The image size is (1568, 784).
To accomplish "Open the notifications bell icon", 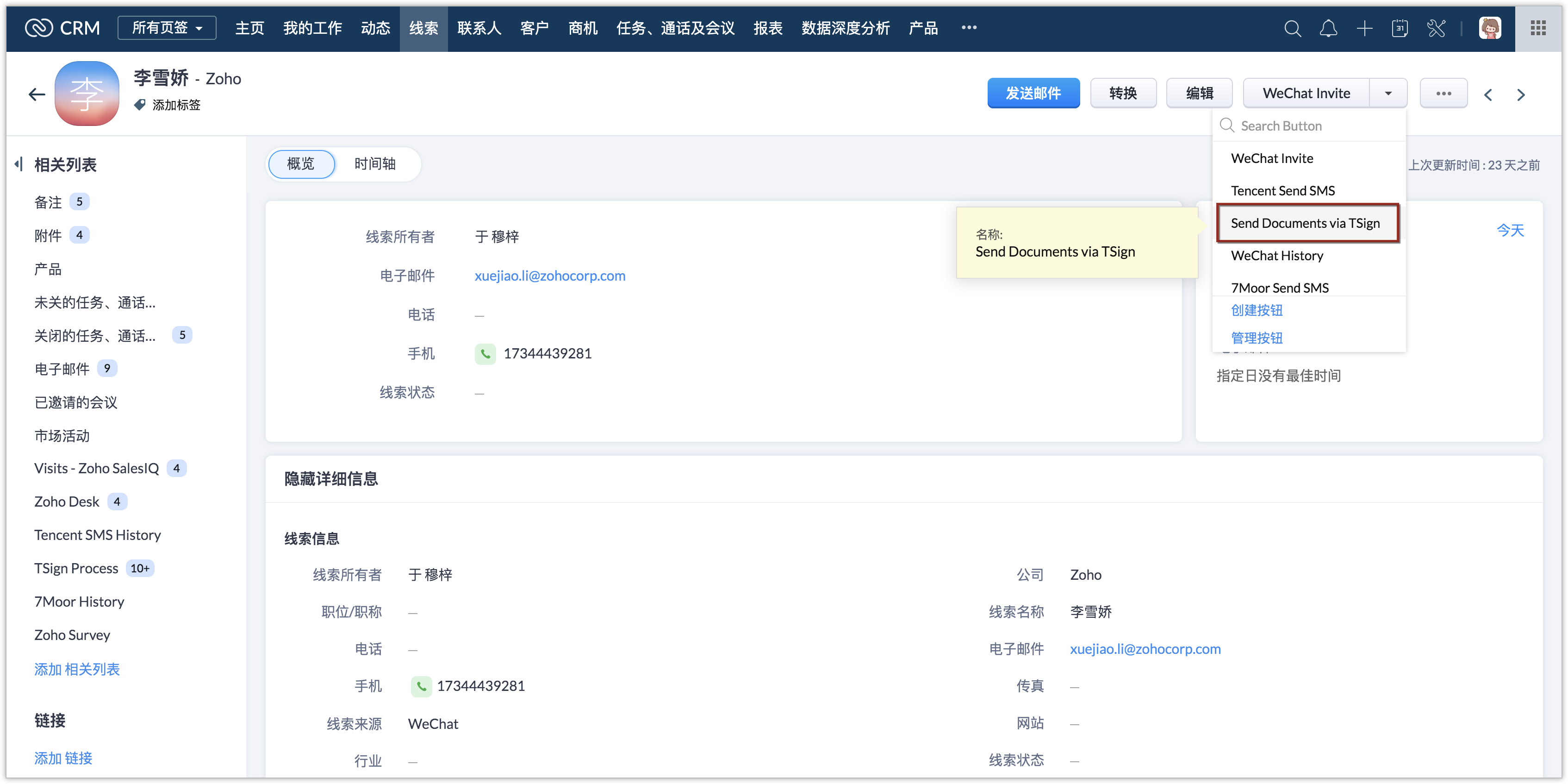I will tap(1328, 28).
